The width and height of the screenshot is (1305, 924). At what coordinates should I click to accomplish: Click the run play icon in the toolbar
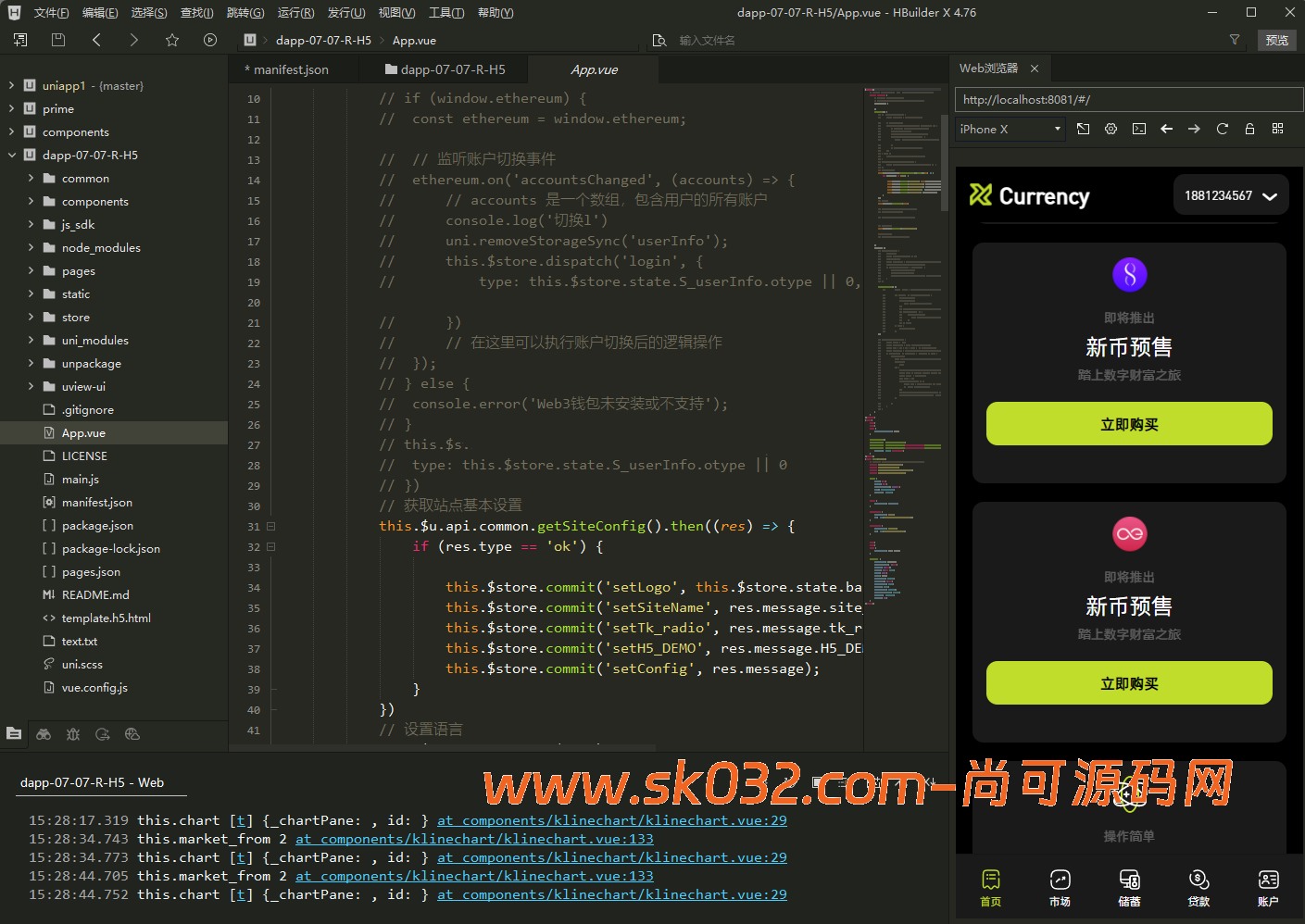[x=210, y=40]
